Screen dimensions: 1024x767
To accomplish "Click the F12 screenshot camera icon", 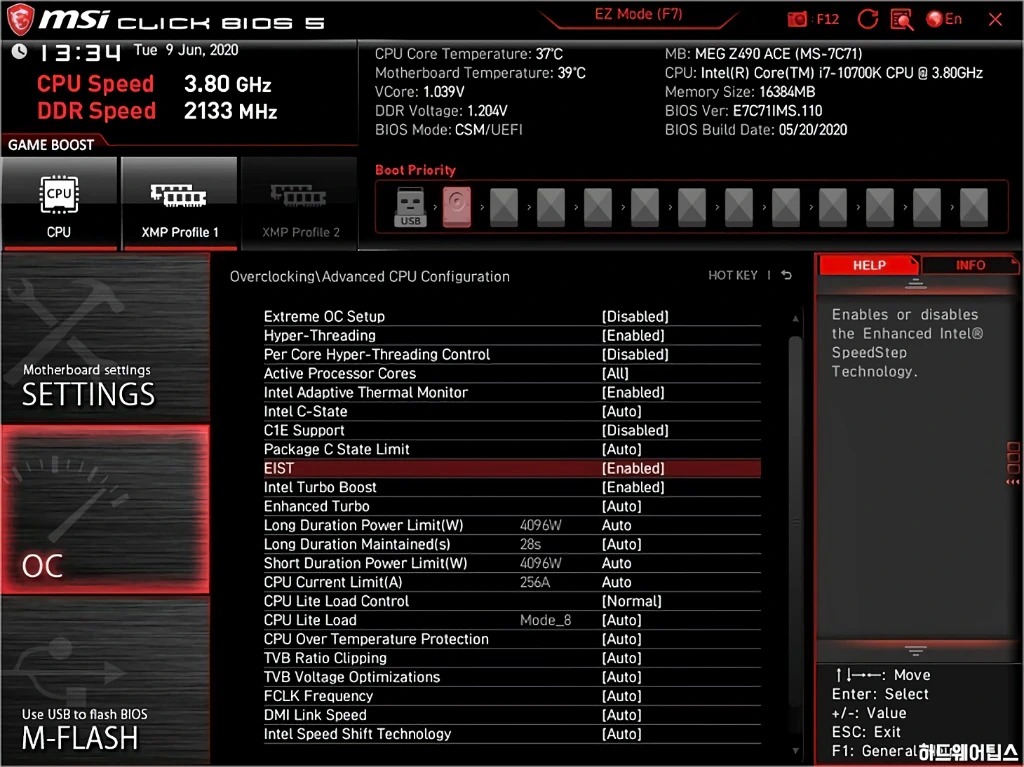I will [797, 19].
